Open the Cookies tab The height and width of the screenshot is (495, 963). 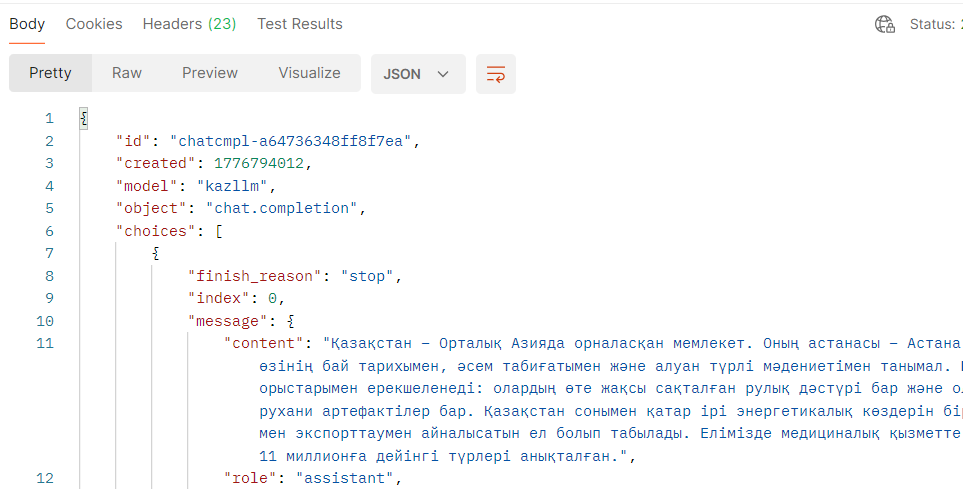tap(94, 24)
